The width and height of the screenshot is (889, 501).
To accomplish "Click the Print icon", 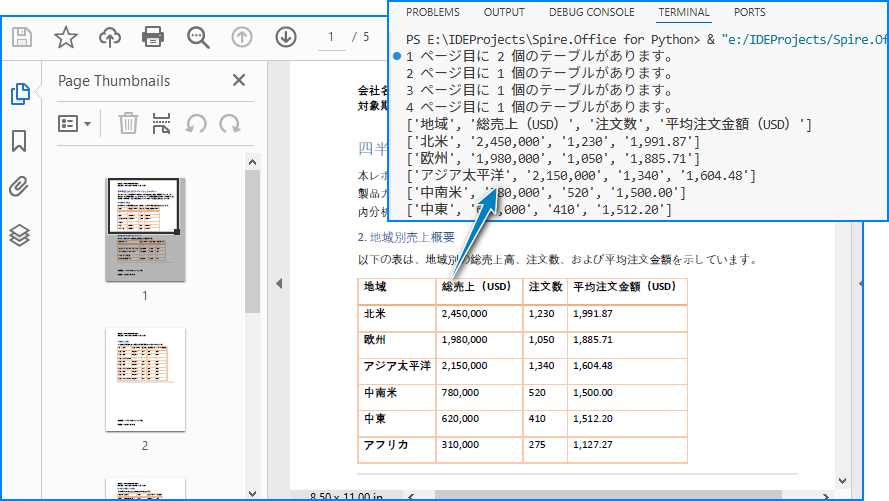I will (153, 37).
